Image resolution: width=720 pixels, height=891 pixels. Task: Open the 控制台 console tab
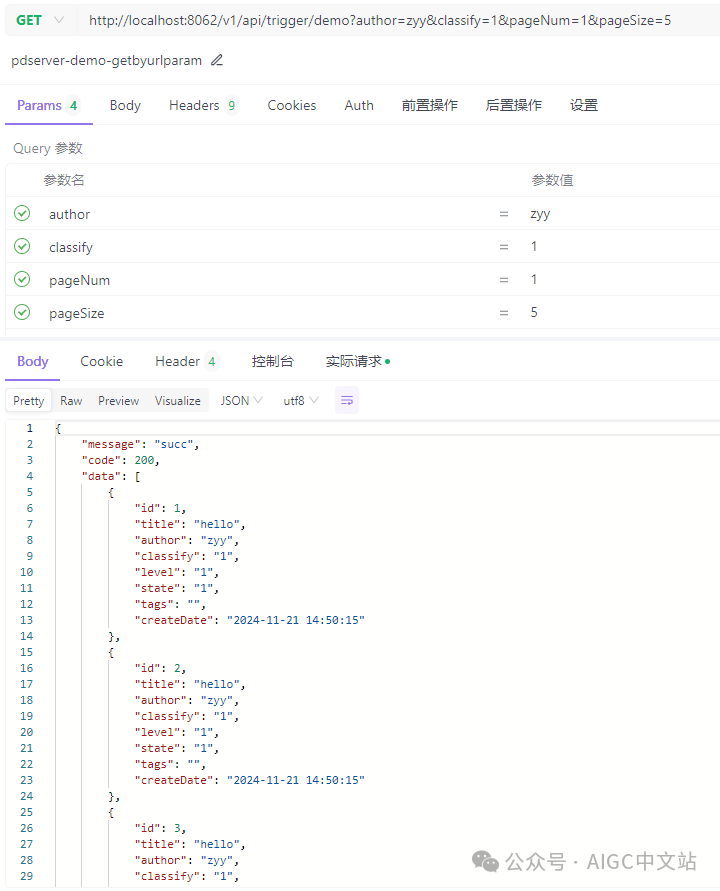click(272, 361)
